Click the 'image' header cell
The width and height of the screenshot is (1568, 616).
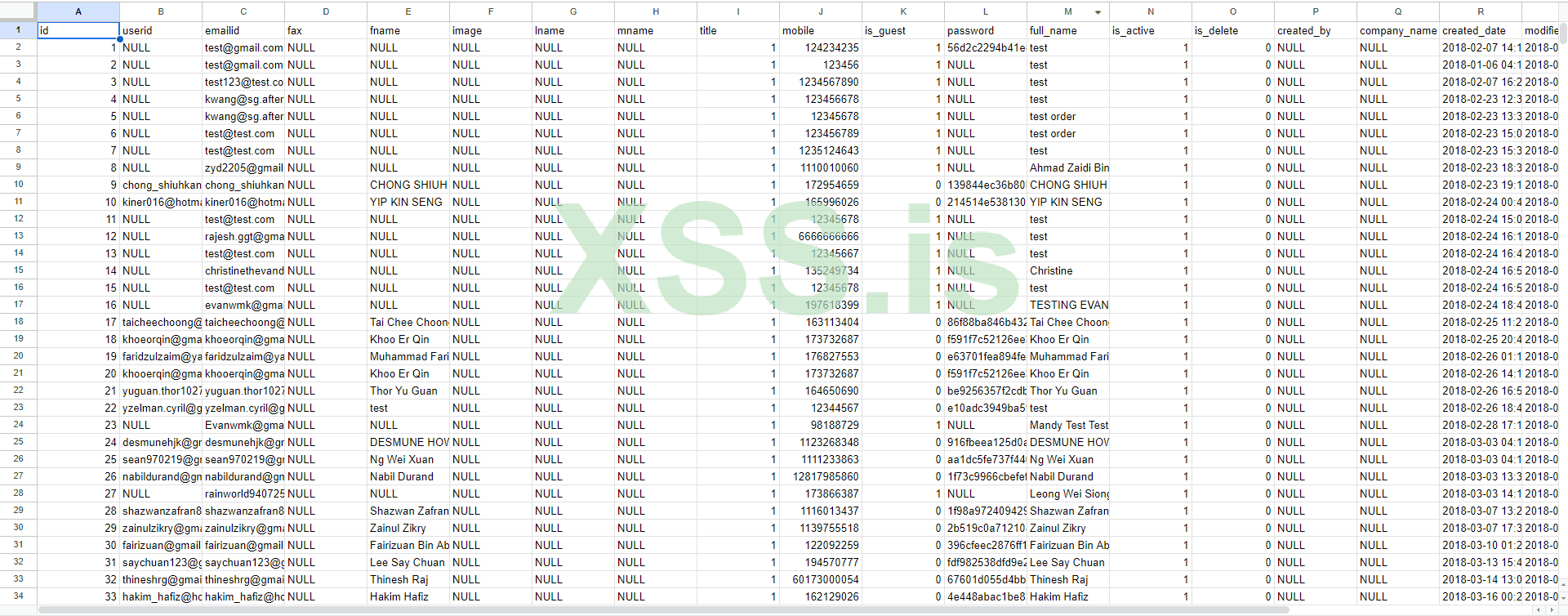point(491,30)
